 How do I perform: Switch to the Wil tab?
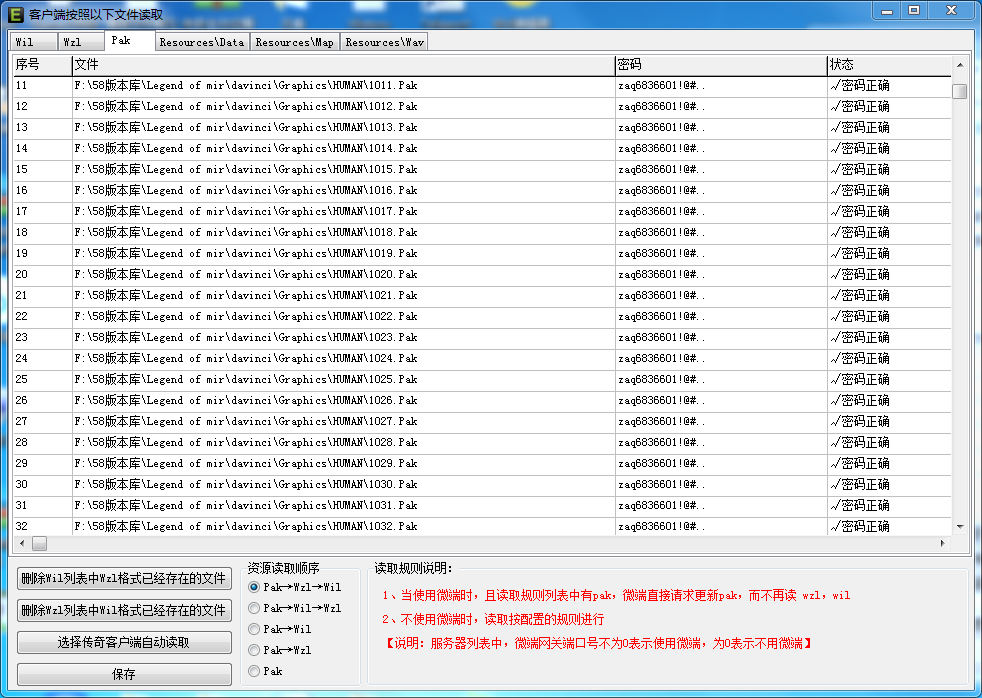tap(32, 42)
